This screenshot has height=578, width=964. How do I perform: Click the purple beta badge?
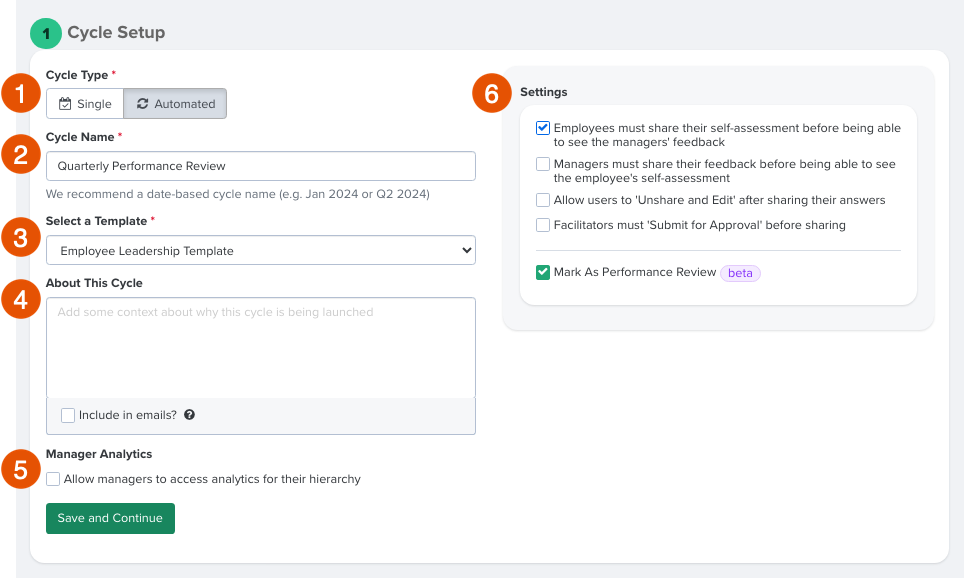pos(740,272)
